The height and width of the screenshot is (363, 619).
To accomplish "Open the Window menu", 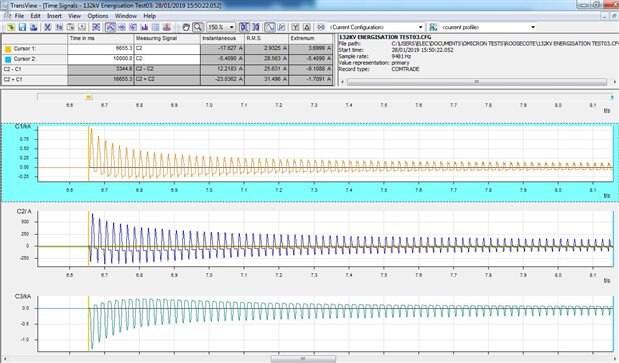I will click(126, 16).
